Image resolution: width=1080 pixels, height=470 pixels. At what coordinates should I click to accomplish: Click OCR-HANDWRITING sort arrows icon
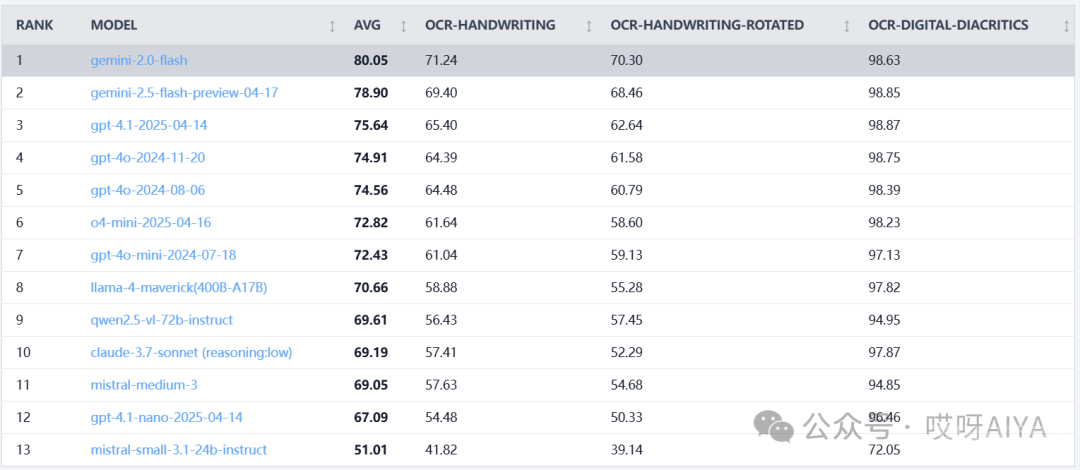(589, 25)
